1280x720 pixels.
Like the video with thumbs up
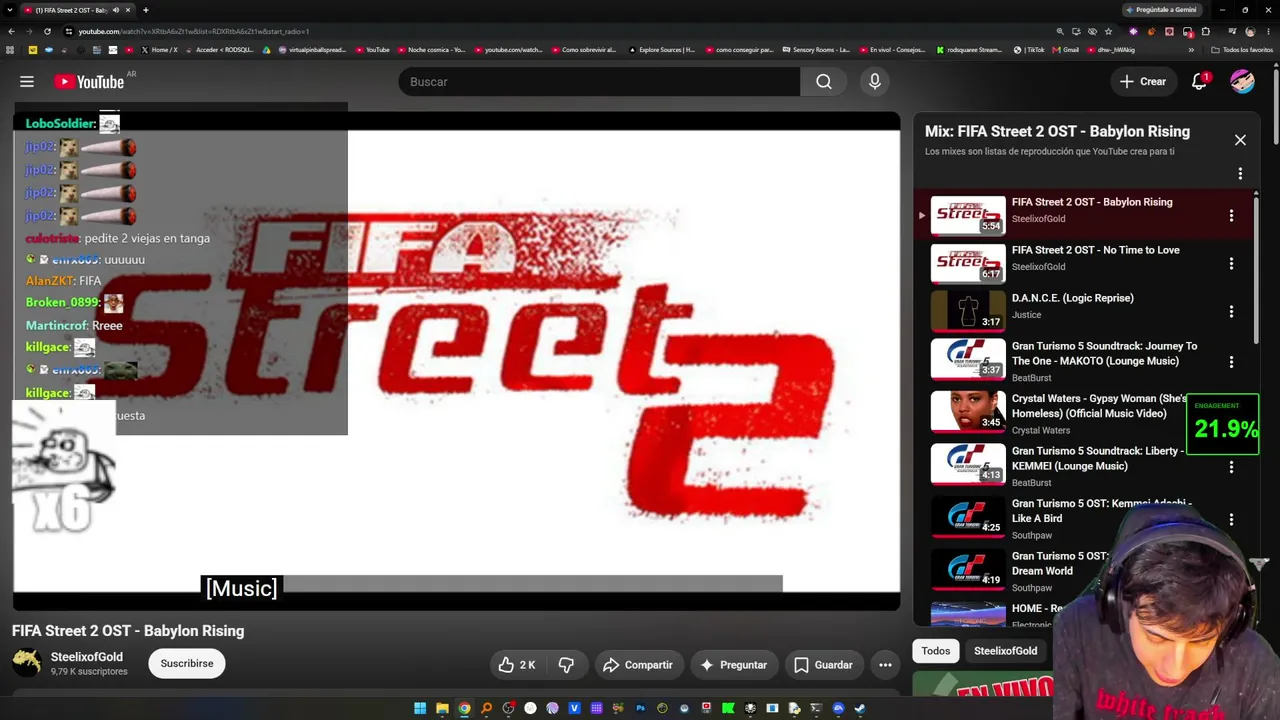517,665
